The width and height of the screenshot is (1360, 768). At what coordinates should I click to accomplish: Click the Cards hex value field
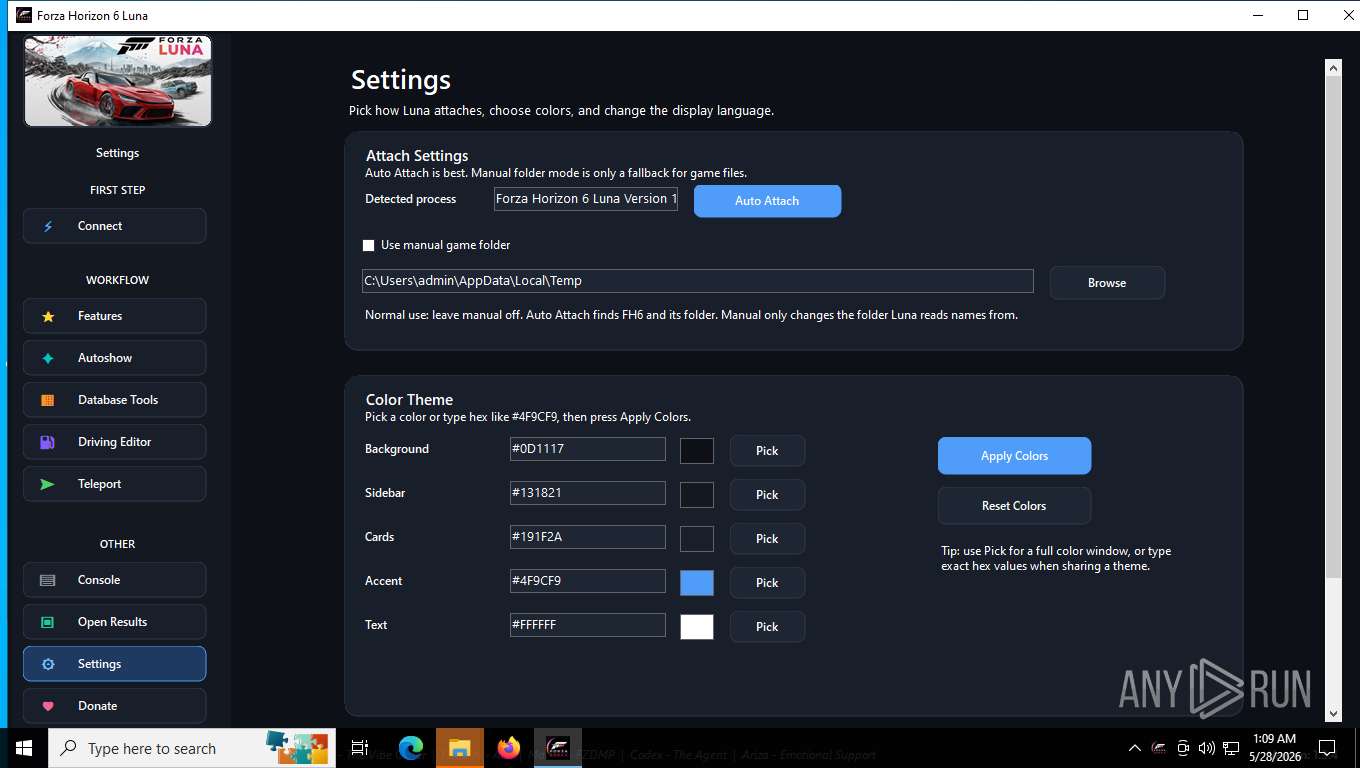point(588,537)
